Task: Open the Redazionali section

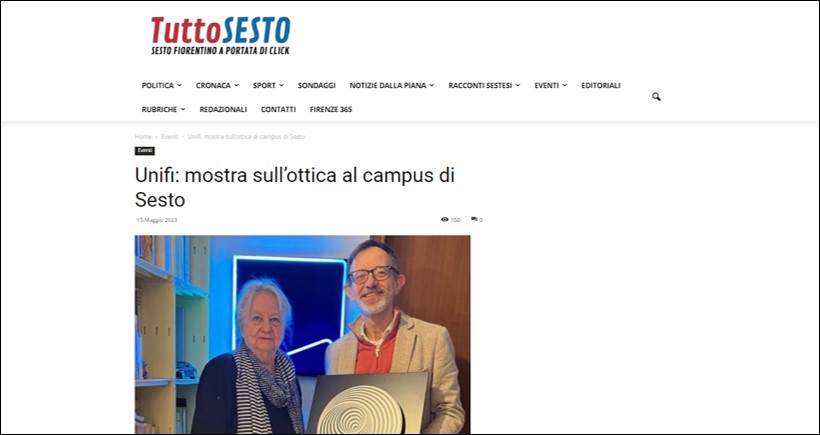Action: pos(223,109)
